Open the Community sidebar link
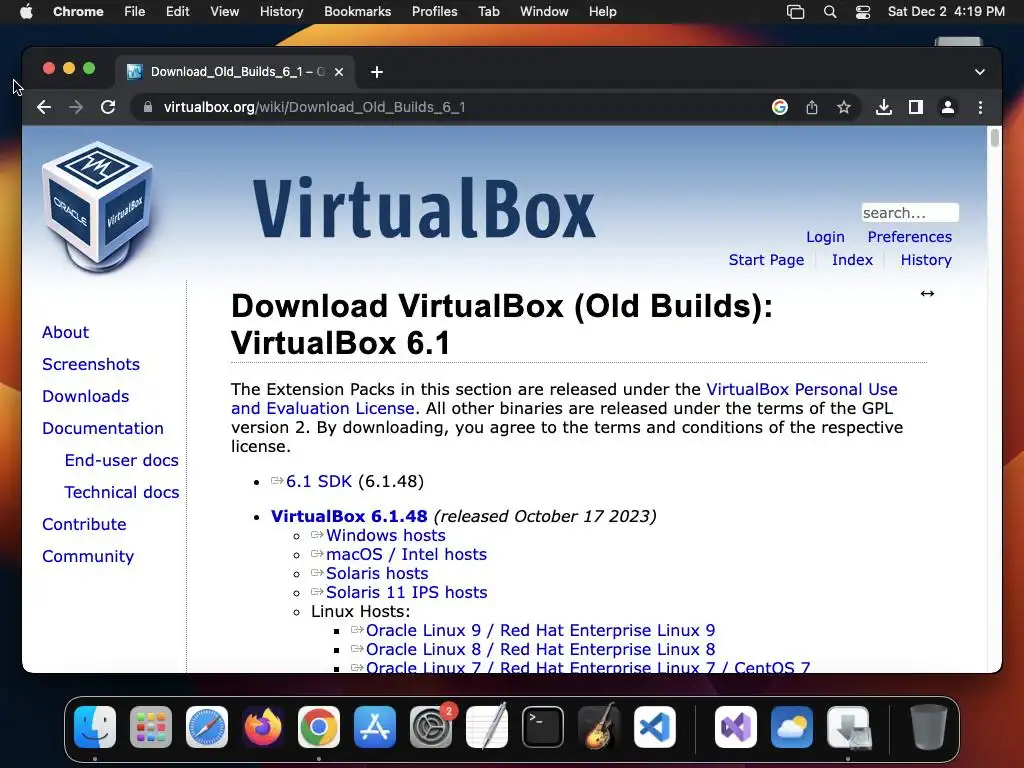Viewport: 1024px width, 768px height. pos(88,556)
